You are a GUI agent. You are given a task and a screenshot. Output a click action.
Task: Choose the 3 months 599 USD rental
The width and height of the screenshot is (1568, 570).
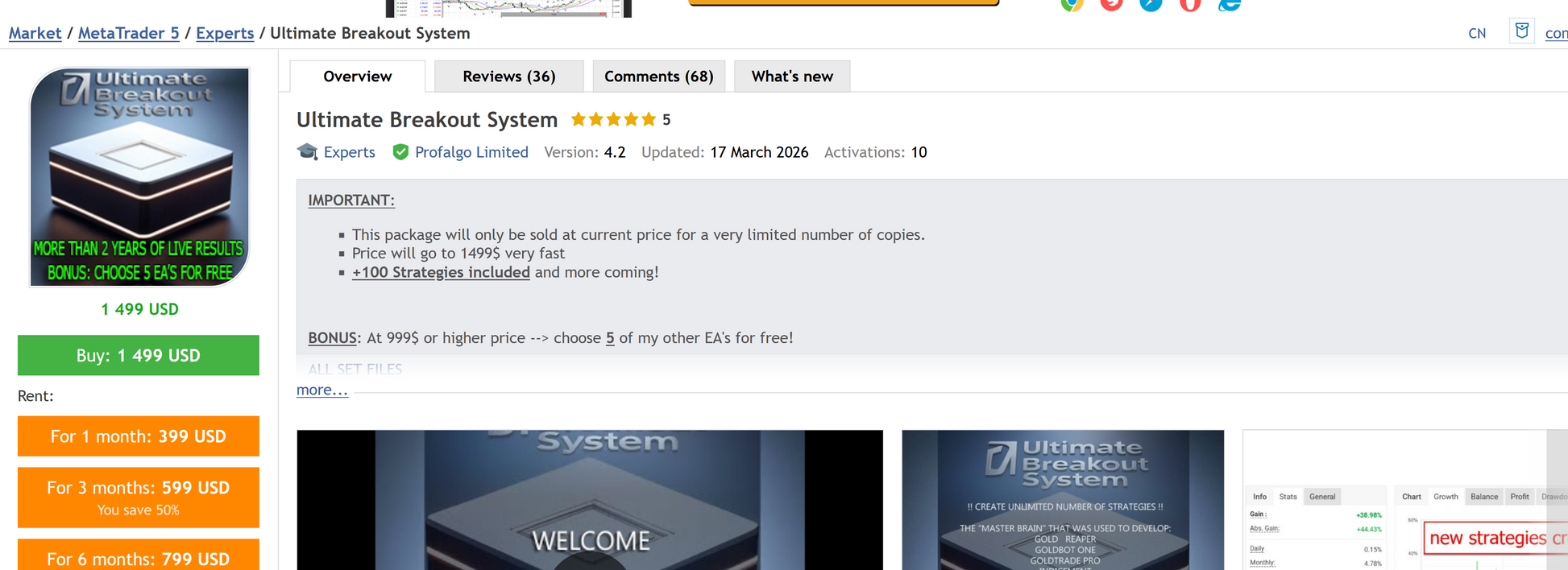pos(139,497)
